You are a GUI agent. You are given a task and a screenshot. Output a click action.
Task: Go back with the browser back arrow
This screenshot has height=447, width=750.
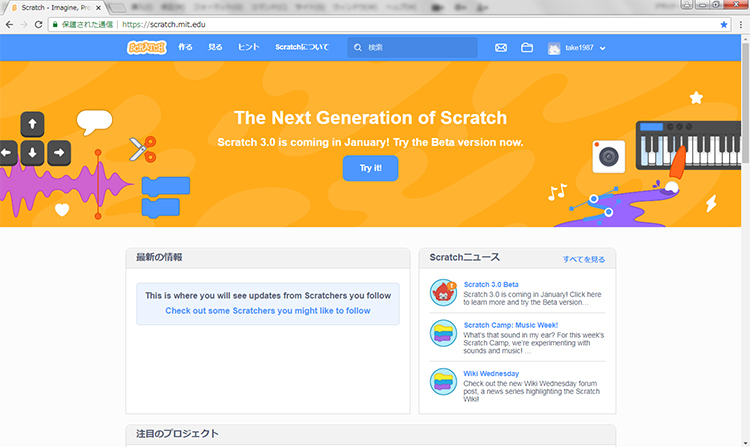9,24
